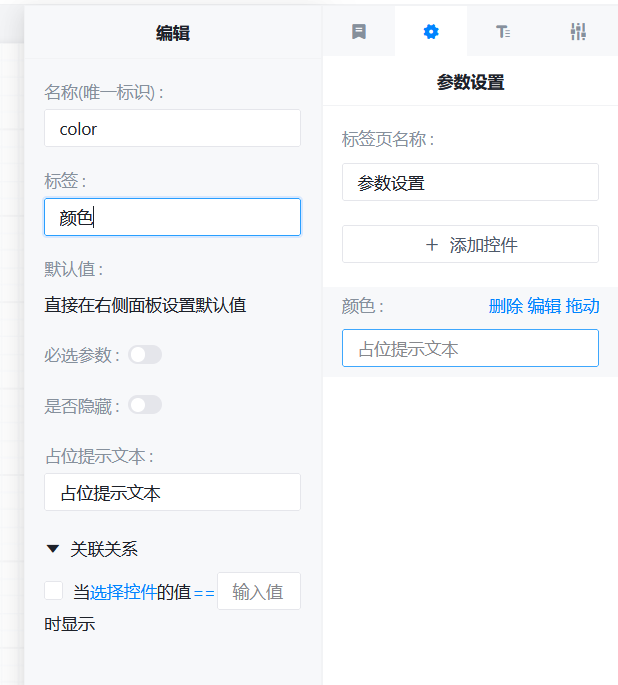Click 编辑 beside the 颜色 control
Viewport: 618px width, 685px height.
tap(544, 306)
